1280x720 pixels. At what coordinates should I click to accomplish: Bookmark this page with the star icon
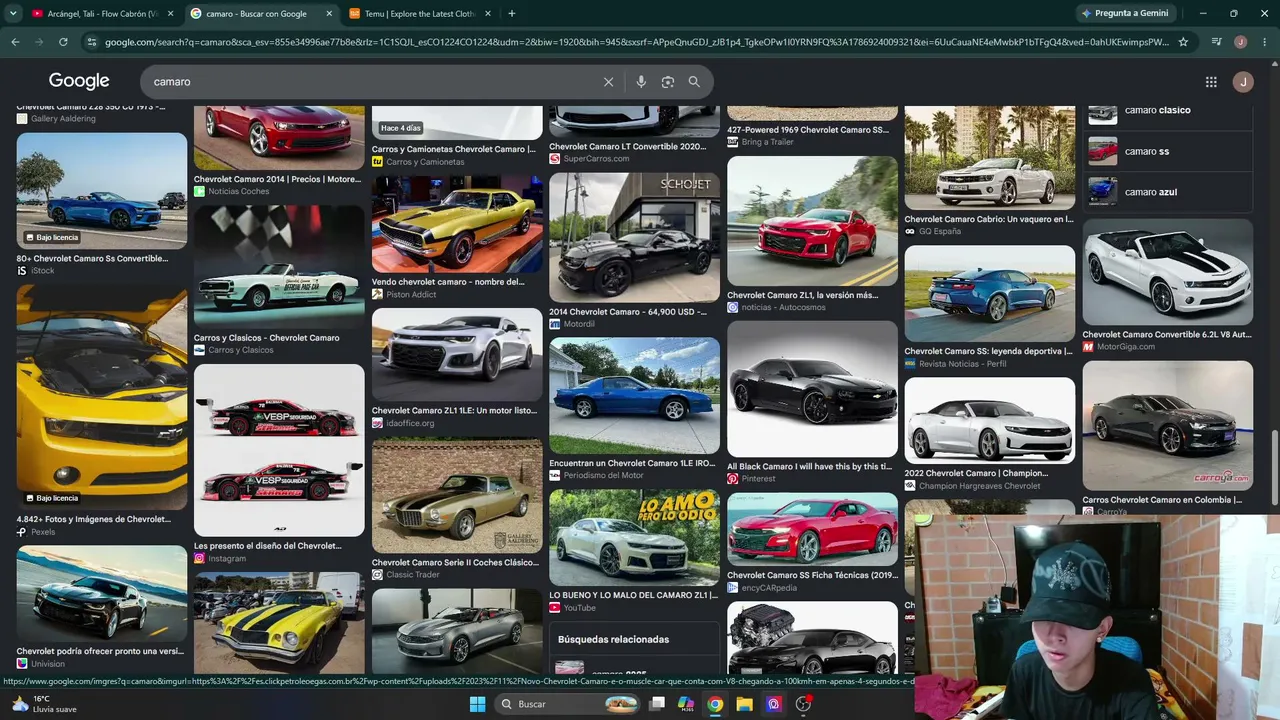1183,42
